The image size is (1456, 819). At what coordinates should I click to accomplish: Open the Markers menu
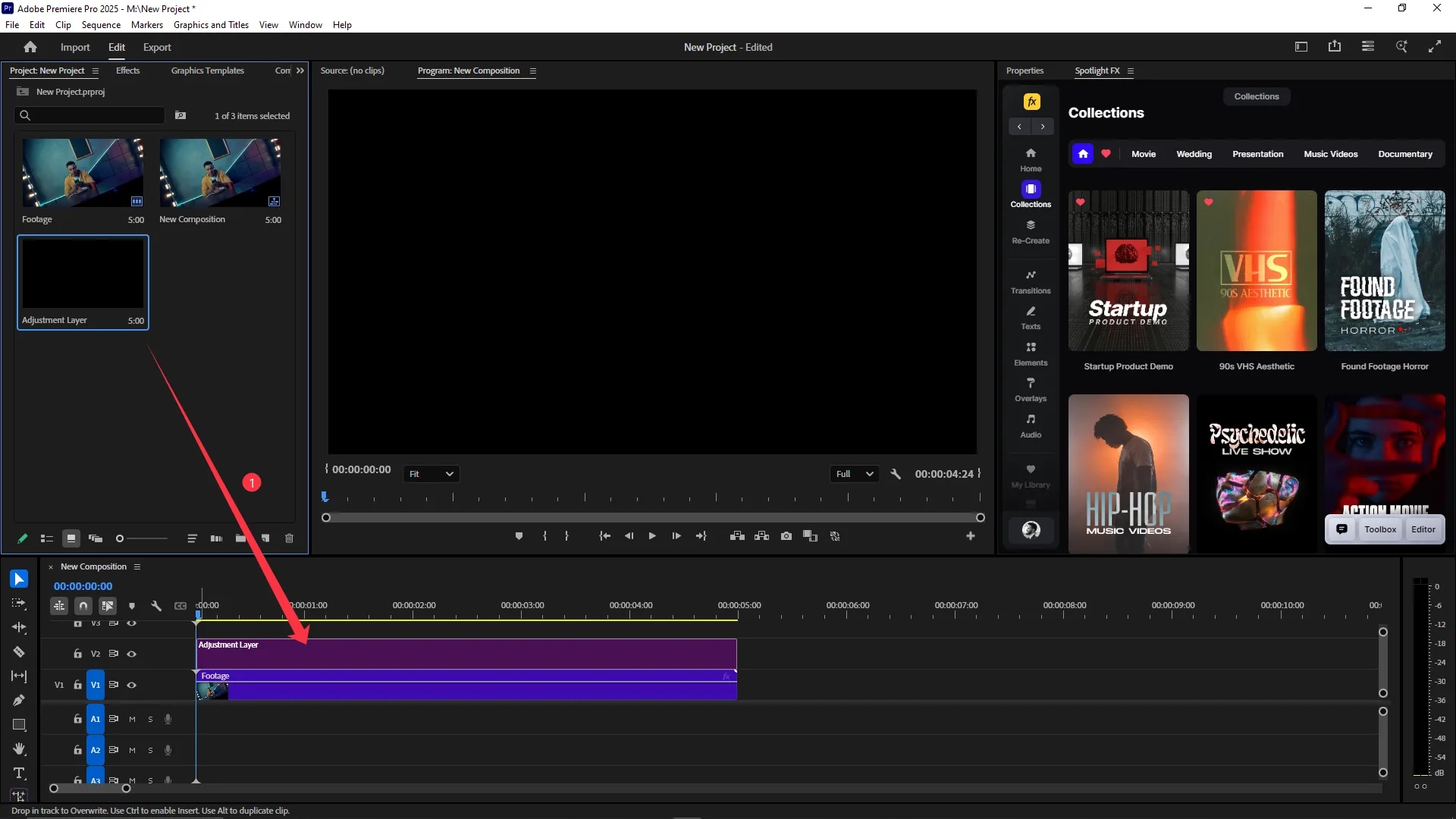(x=147, y=25)
